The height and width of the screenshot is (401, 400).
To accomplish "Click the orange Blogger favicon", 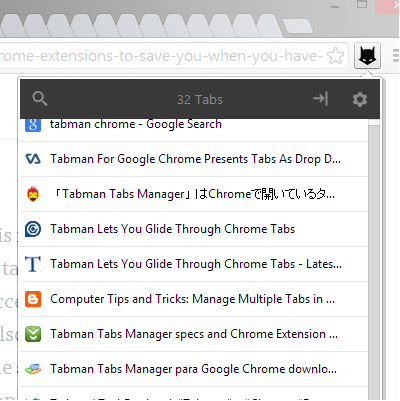I will pos(33,299).
